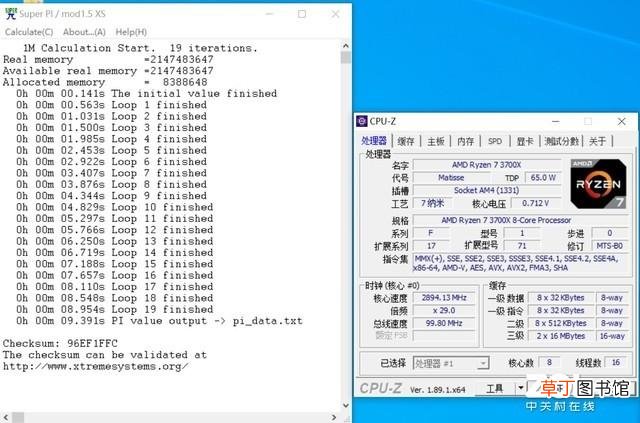The height and width of the screenshot is (423, 640).
Task: Switch to the 缓存 tab in CPU-Z
Action: 406,141
